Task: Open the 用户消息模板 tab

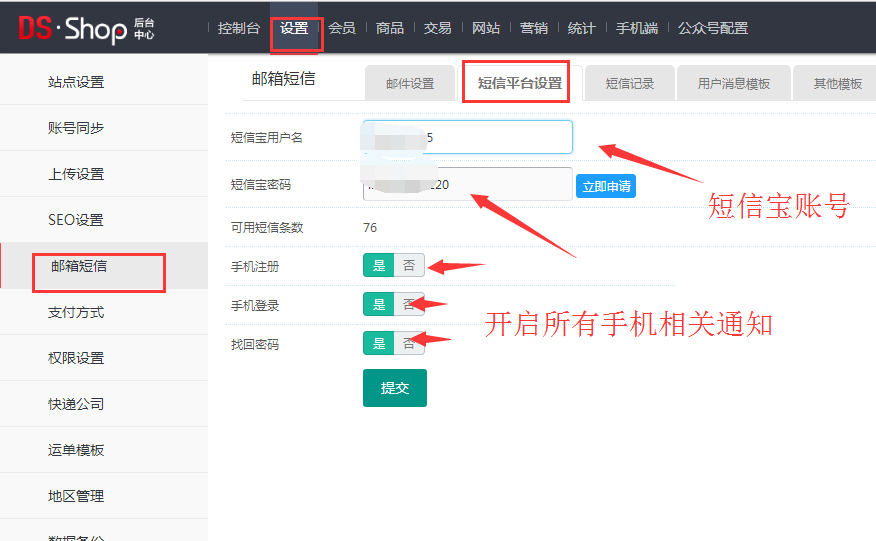Action: coord(734,84)
